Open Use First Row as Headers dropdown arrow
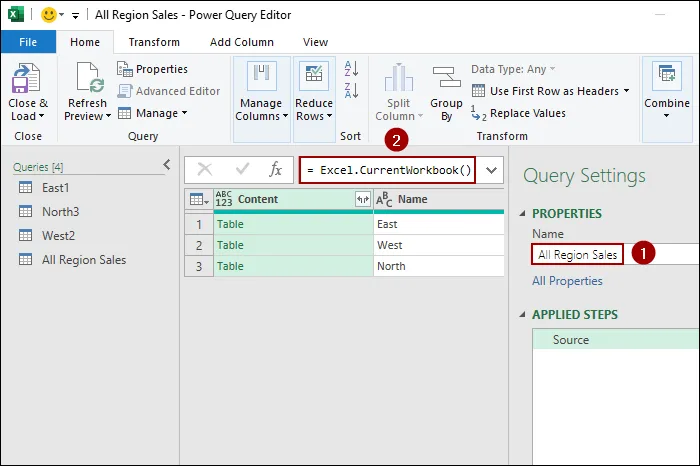 pyautogui.click(x=626, y=91)
